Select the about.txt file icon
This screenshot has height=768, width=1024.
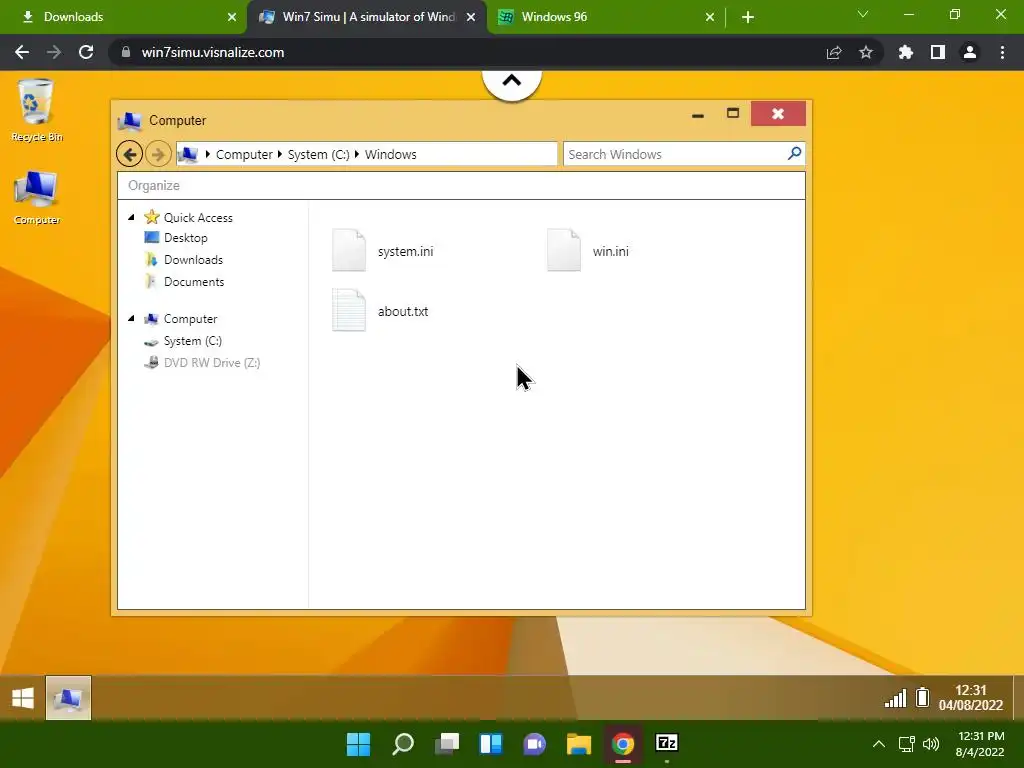tap(349, 310)
